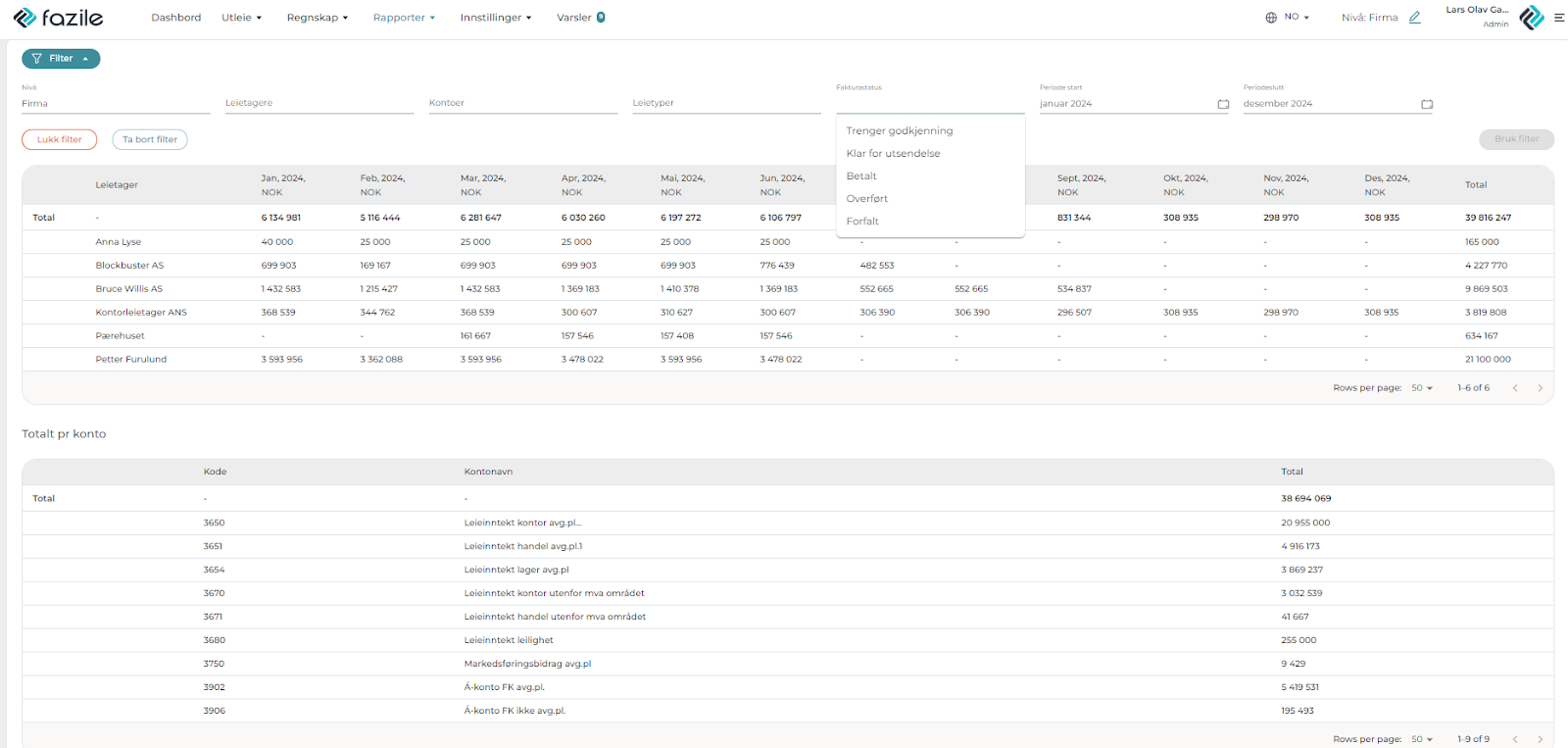Open the Varsler notification badge

coord(601,18)
